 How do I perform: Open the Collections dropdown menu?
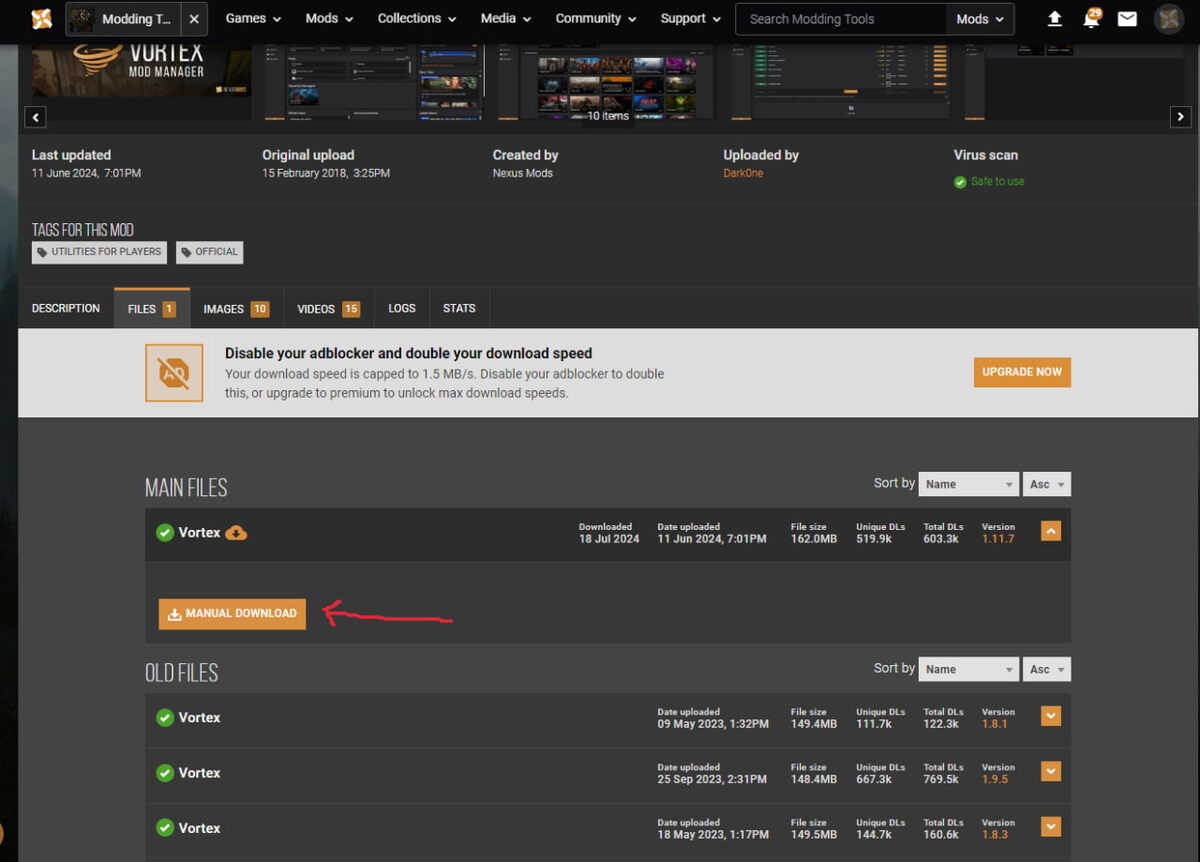pos(417,19)
